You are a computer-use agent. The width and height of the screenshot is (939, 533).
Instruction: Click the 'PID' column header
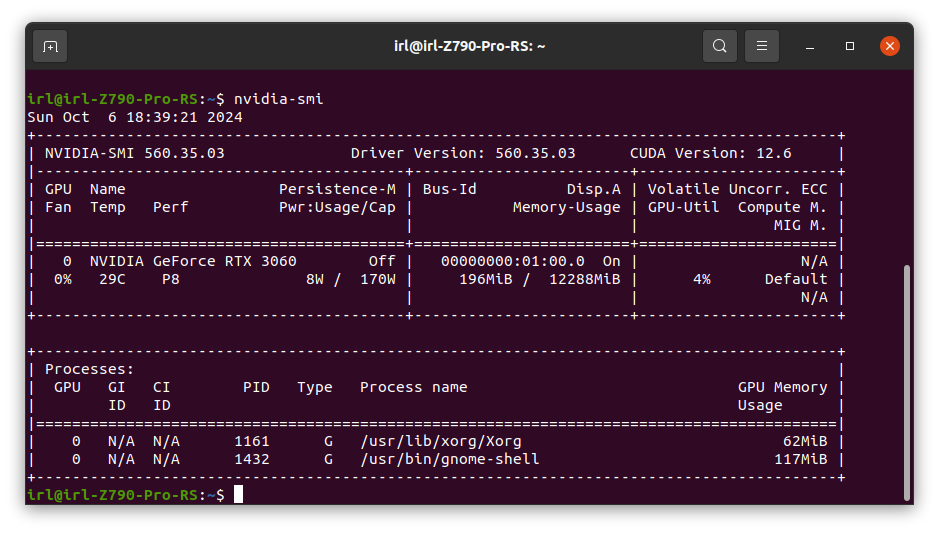256,387
